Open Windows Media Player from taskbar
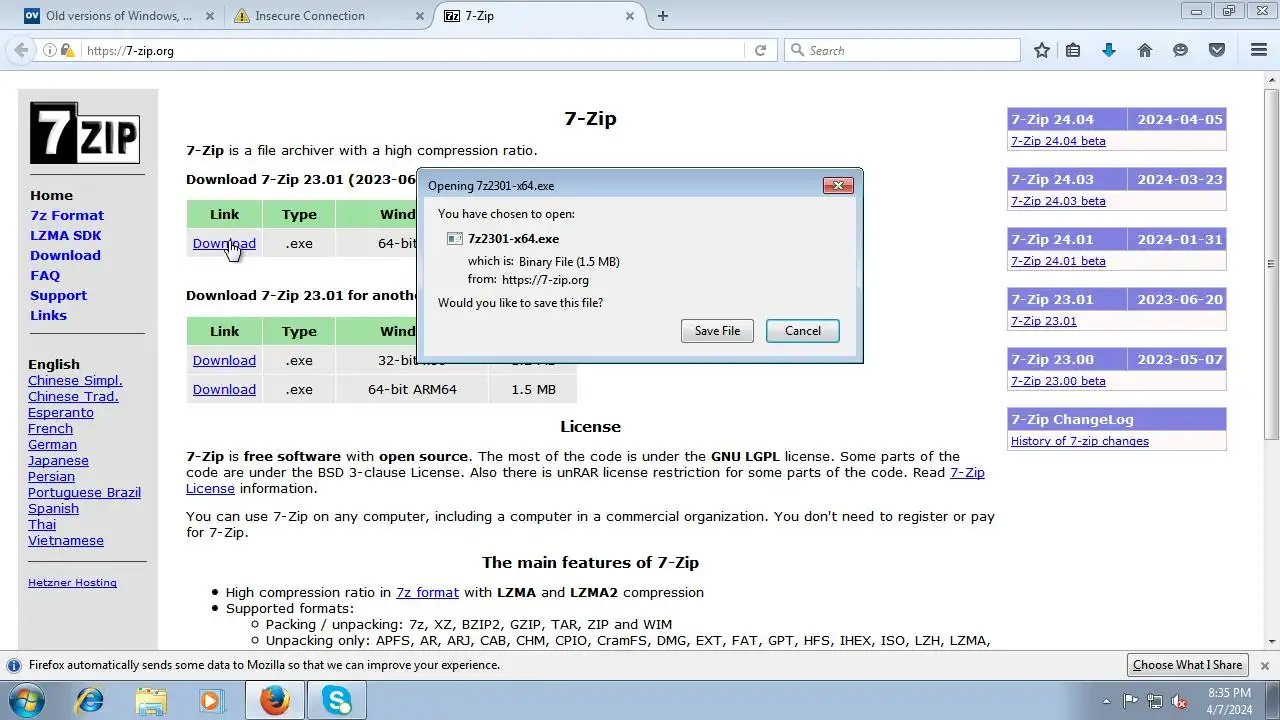 click(211, 701)
